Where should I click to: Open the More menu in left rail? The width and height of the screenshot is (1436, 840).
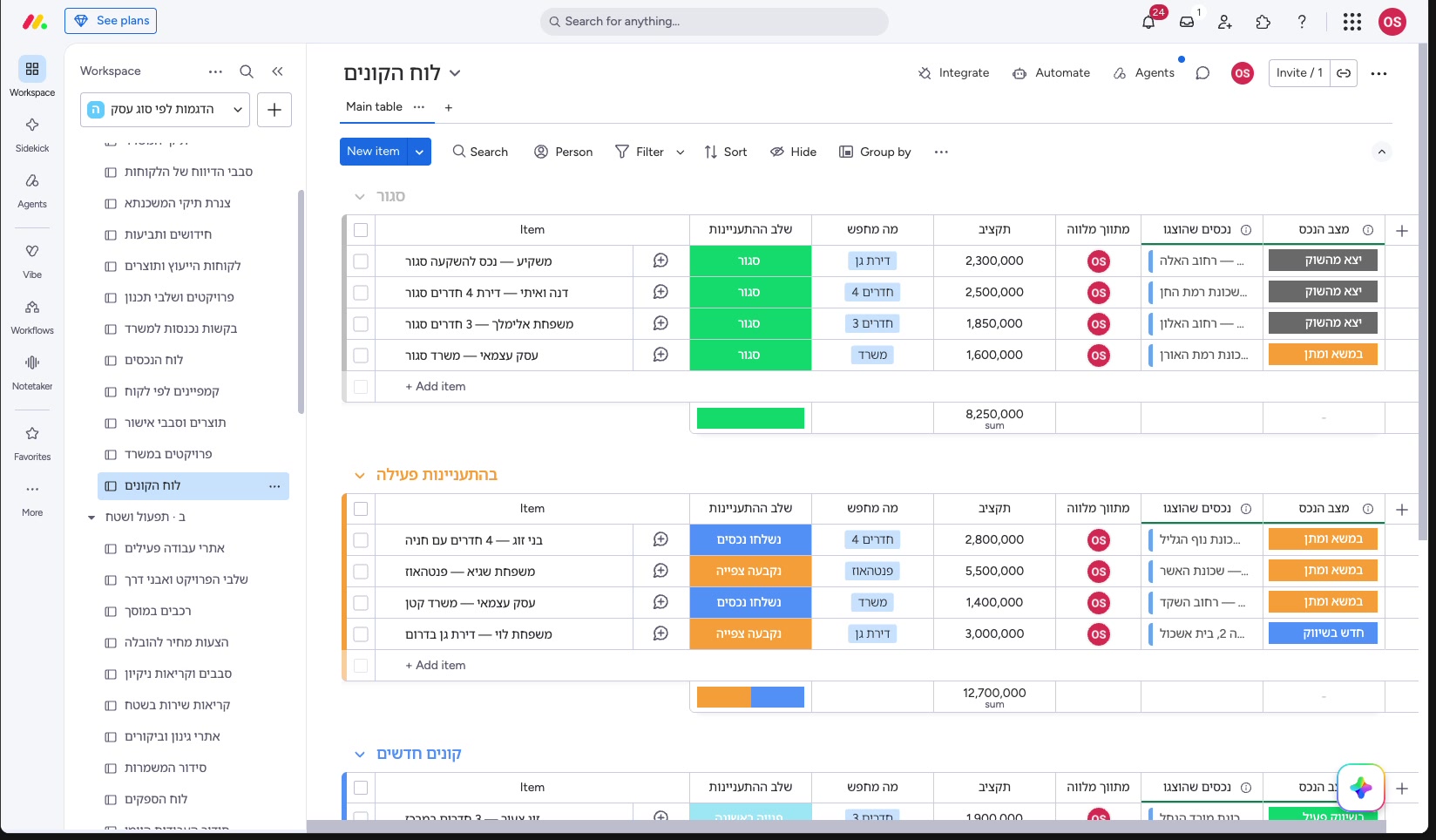pyautogui.click(x=32, y=498)
